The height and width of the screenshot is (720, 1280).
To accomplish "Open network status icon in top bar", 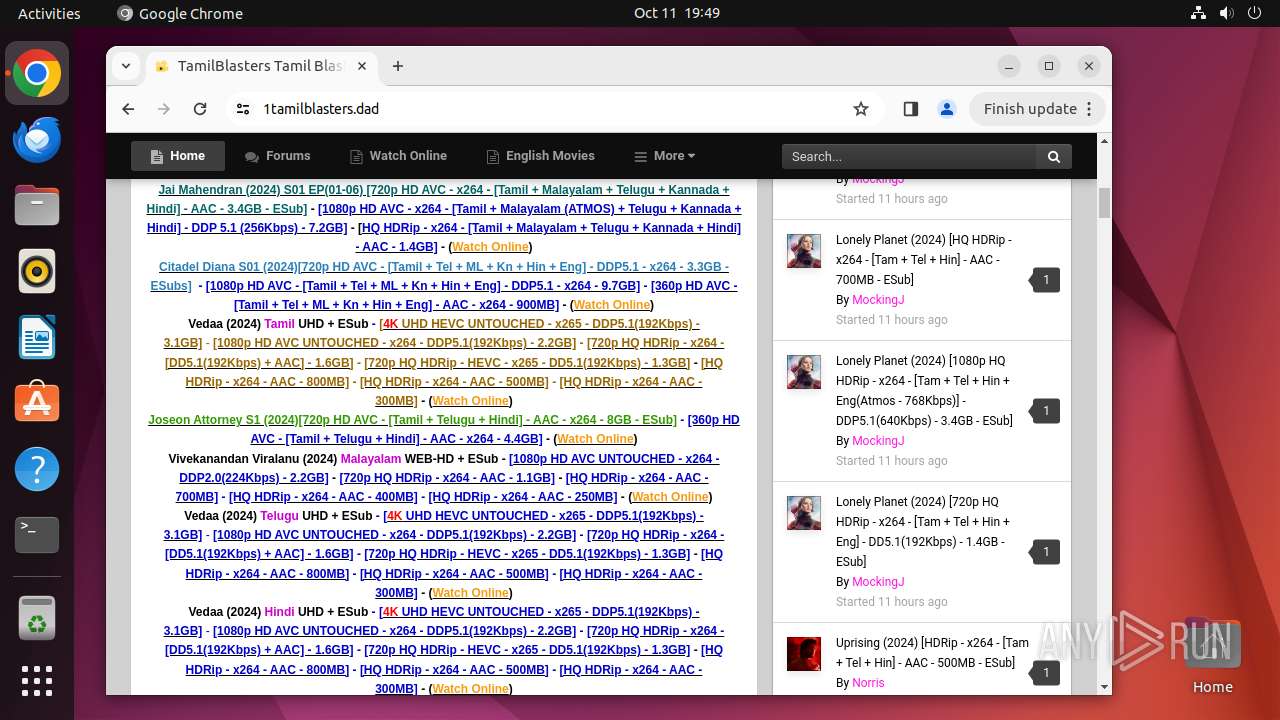I will [1198, 13].
